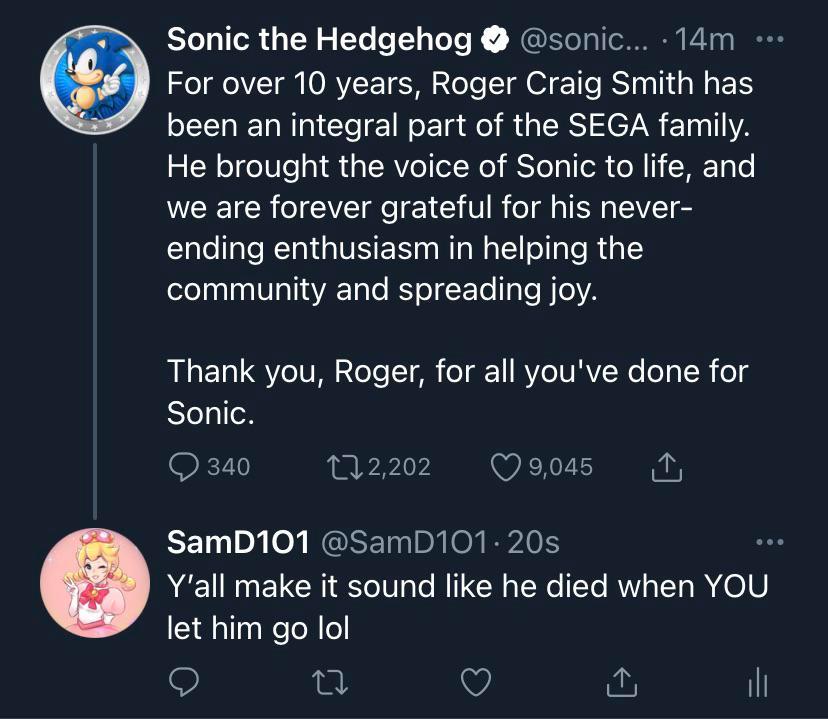Screen dimensions: 828x719
Task: Click the reply icon under SamD1O1's tweet
Action: [185, 682]
